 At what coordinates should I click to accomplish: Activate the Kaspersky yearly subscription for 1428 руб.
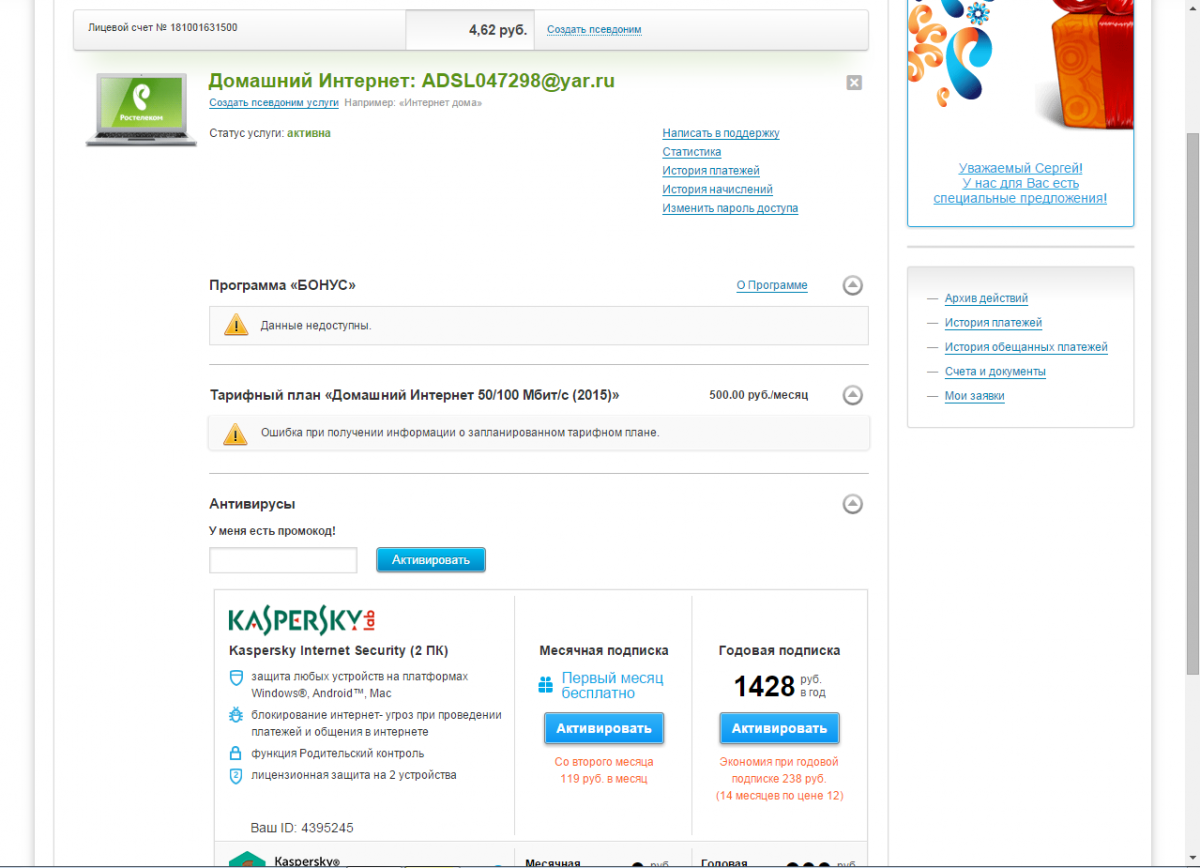[x=779, y=728]
